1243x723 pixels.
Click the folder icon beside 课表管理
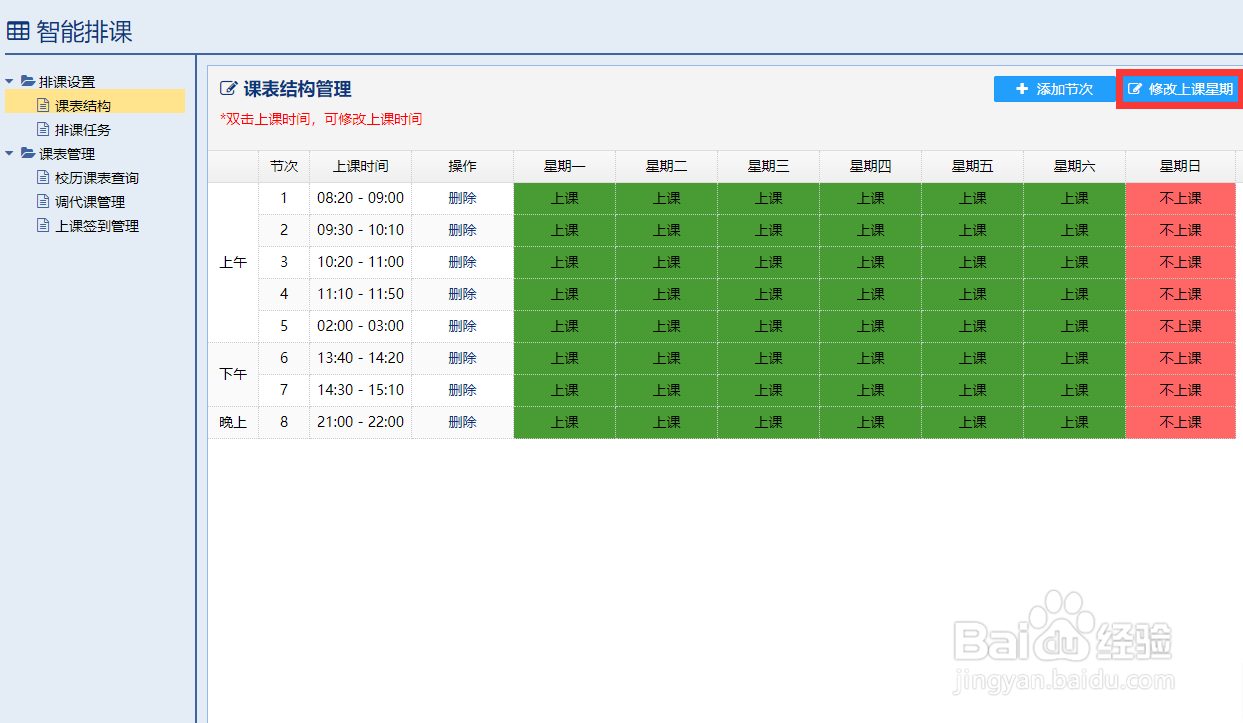(28, 153)
